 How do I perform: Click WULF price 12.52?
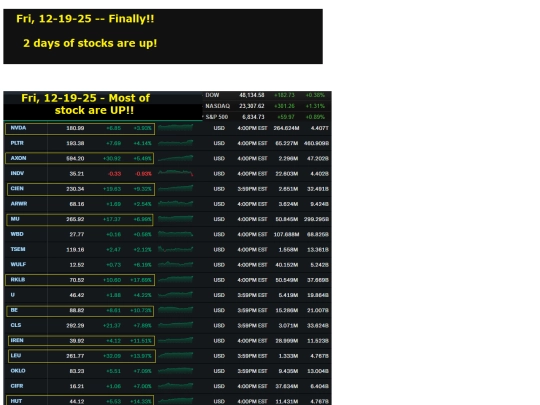77,265
